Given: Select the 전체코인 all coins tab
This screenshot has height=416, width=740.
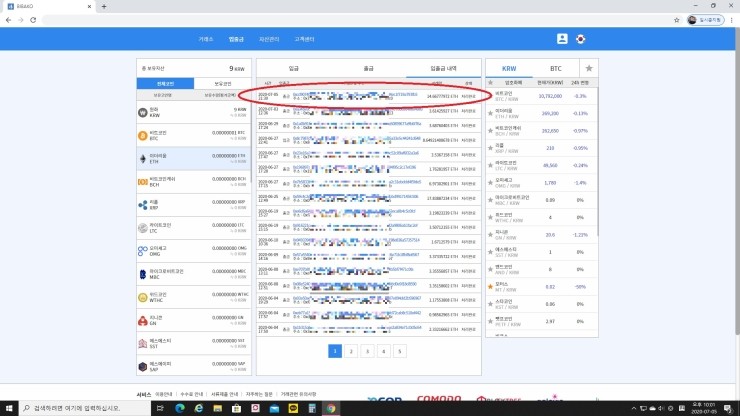Looking at the screenshot, I should point(165,84).
